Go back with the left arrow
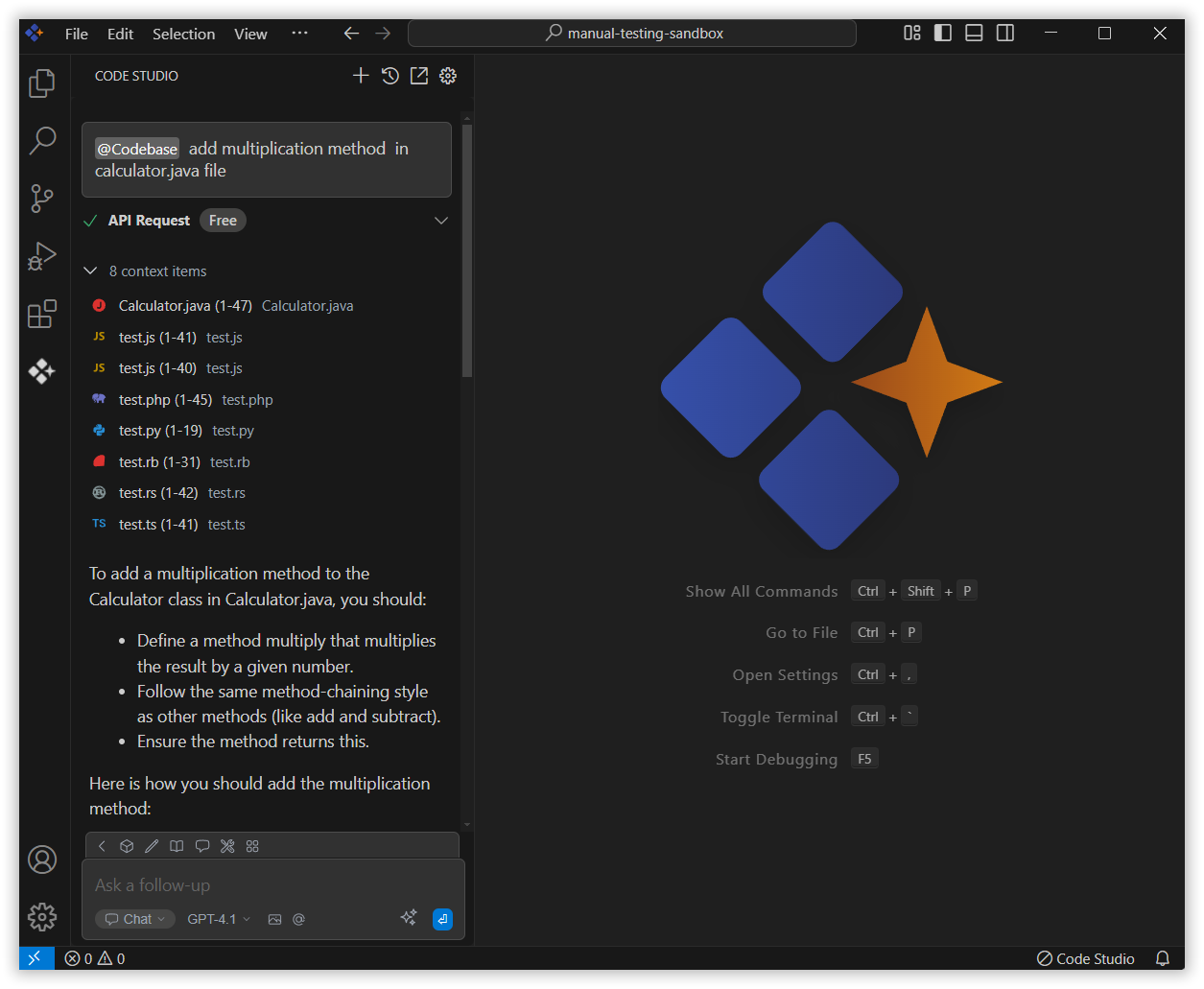 (x=351, y=34)
